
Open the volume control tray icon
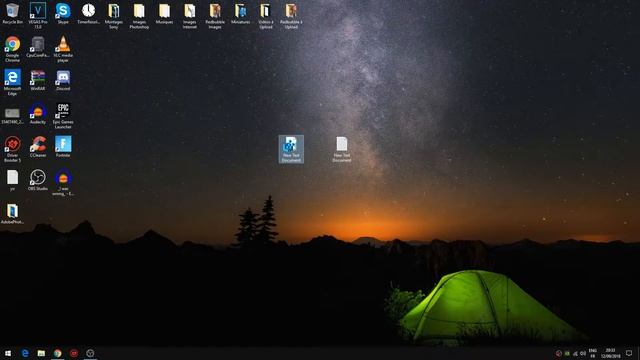point(583,353)
